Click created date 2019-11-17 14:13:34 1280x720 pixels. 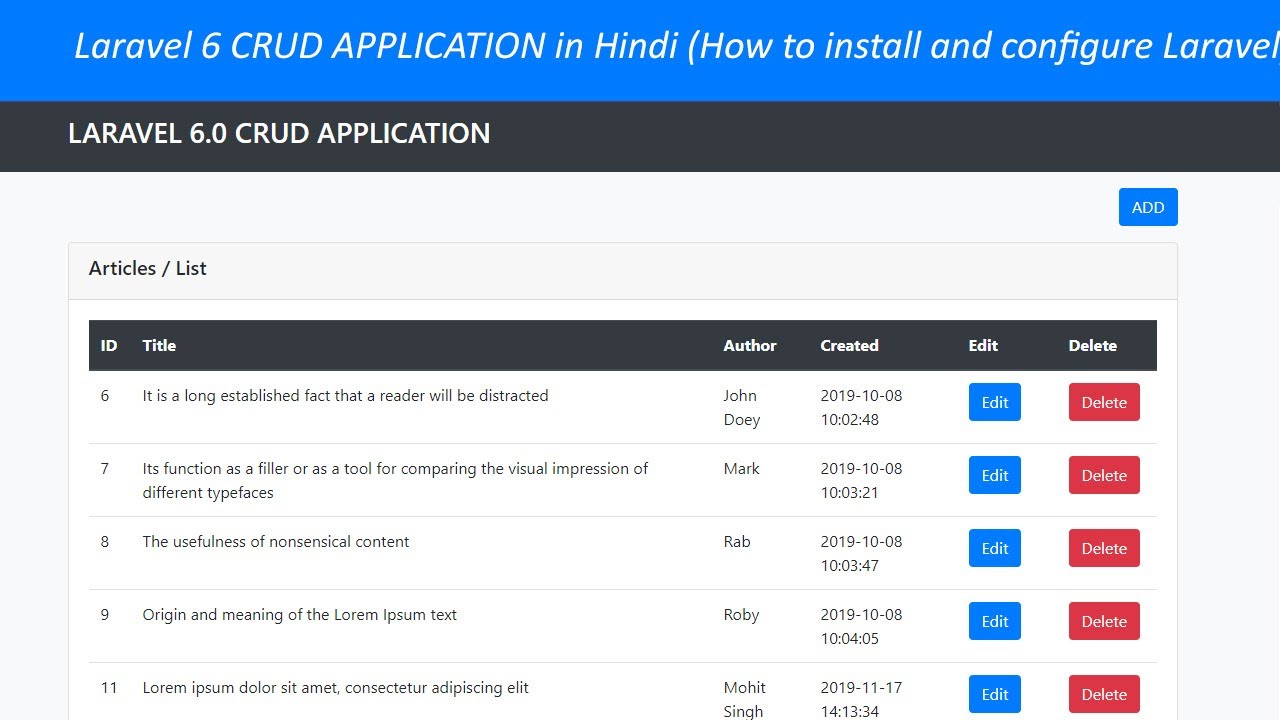click(861, 700)
